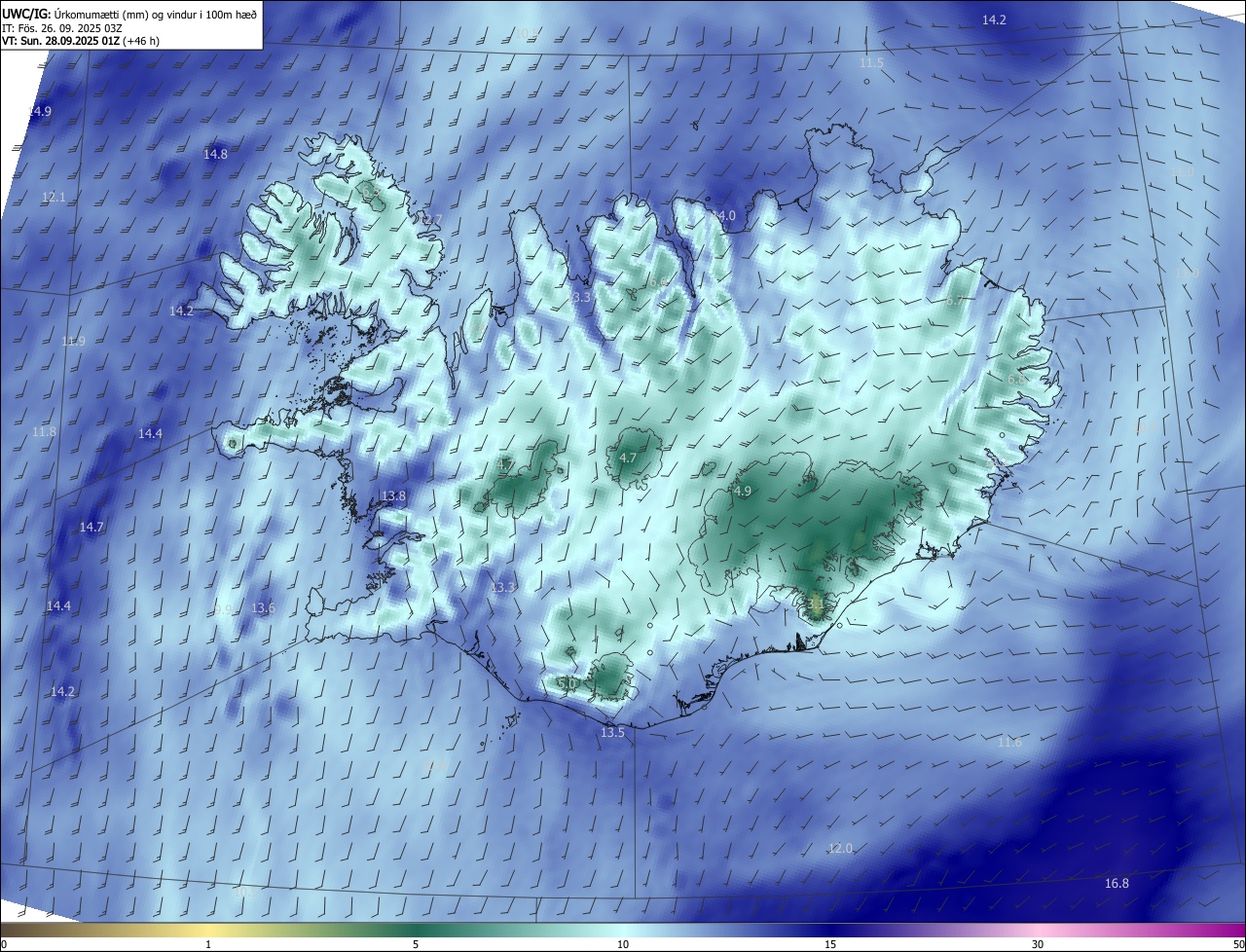Click the 14.8 value label
This screenshot has height=952, width=1246.
(x=215, y=154)
